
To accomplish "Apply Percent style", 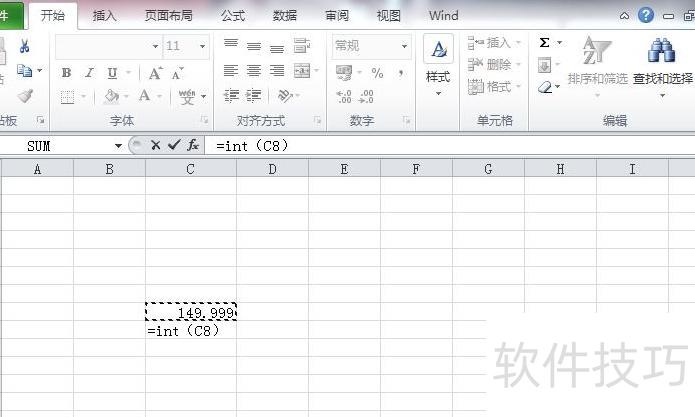I will pyautogui.click(x=378, y=73).
